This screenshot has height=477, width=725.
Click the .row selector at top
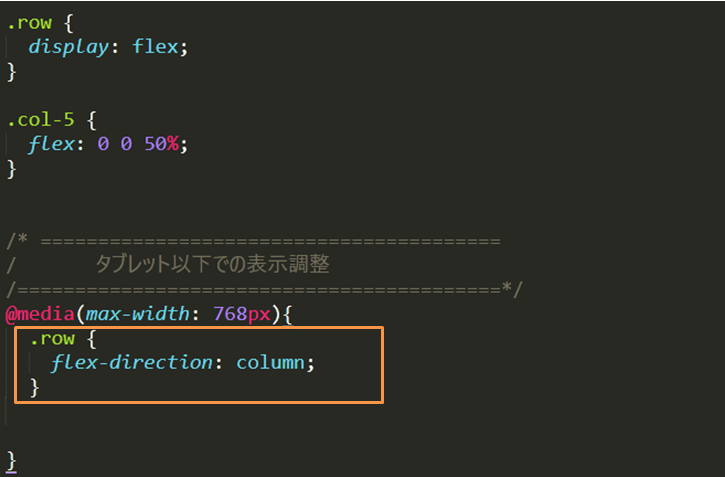29,23
